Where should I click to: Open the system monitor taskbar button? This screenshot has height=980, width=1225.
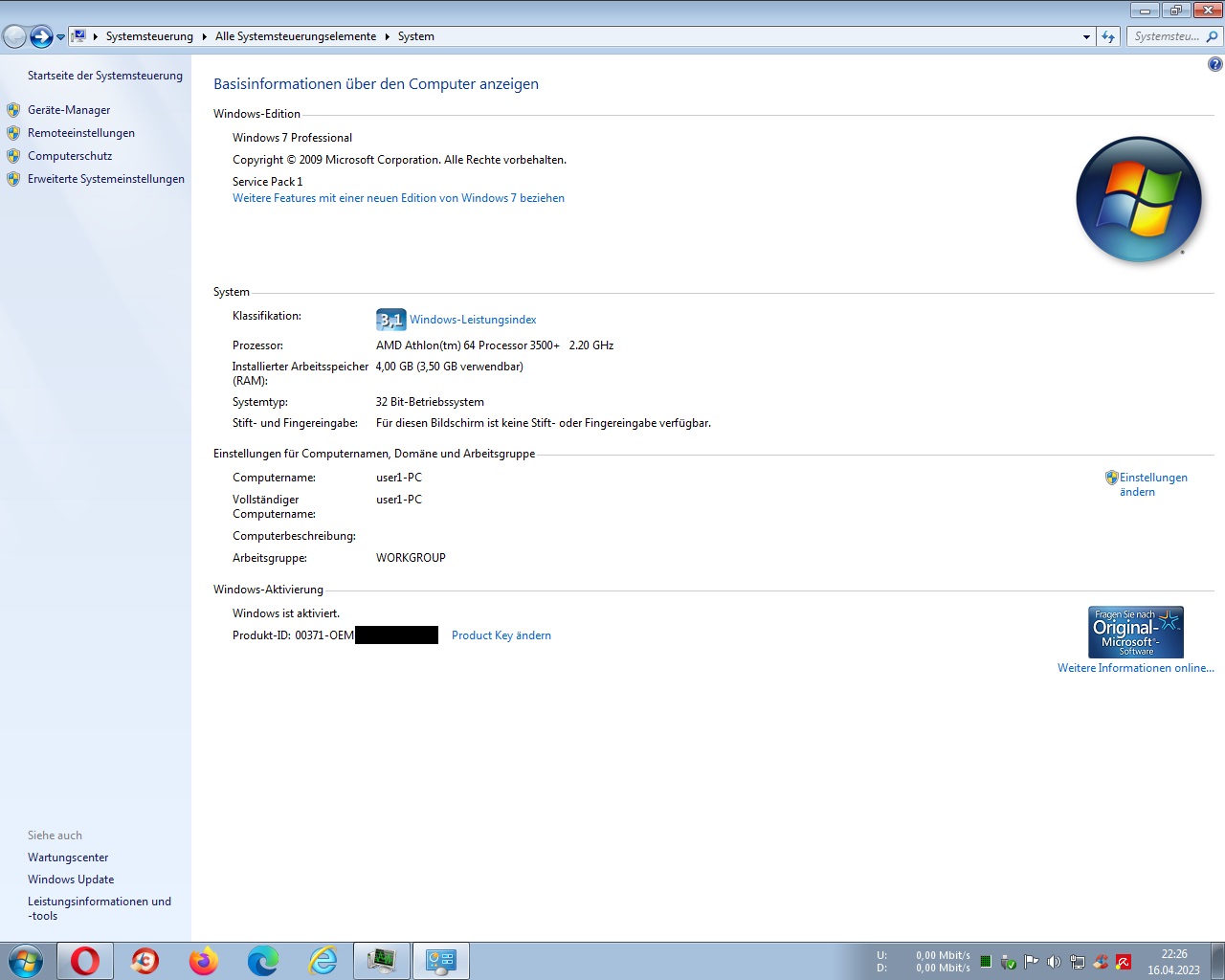coord(382,961)
